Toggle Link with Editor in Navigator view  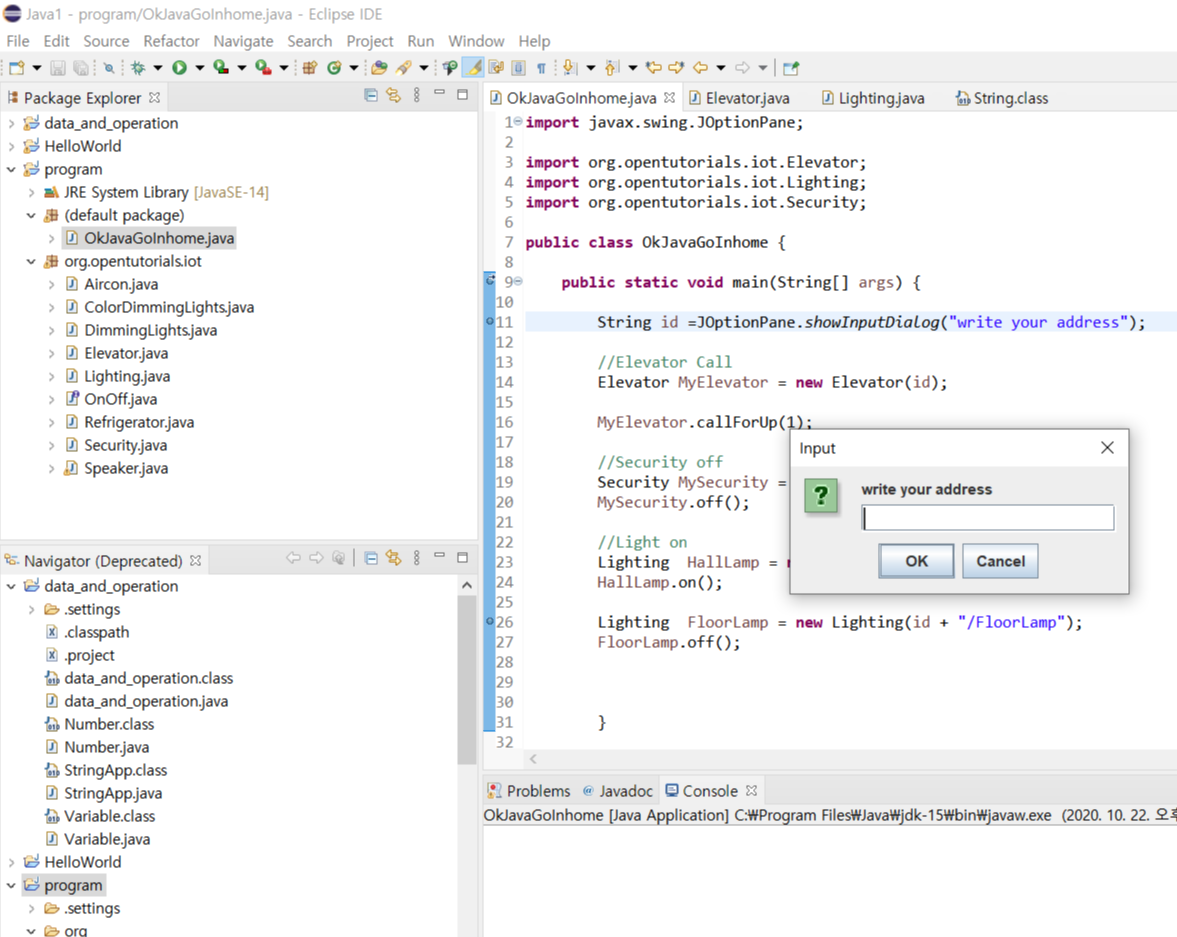393,558
